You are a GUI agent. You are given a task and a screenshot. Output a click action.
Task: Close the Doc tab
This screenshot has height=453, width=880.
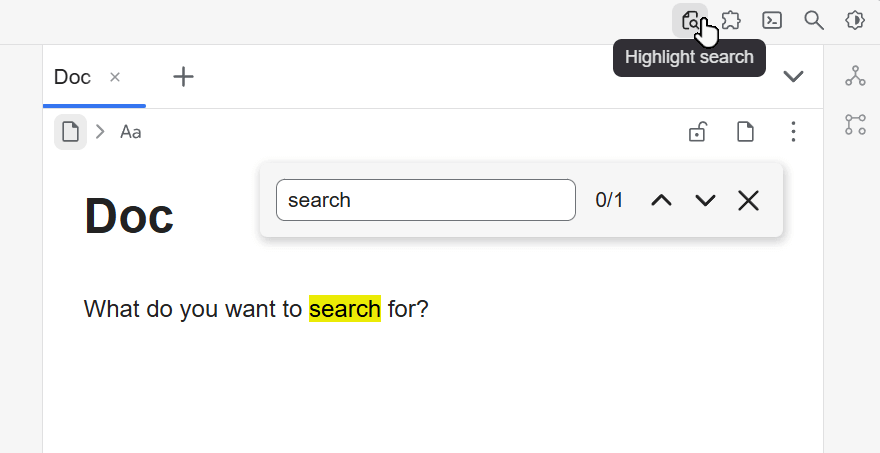pos(115,77)
